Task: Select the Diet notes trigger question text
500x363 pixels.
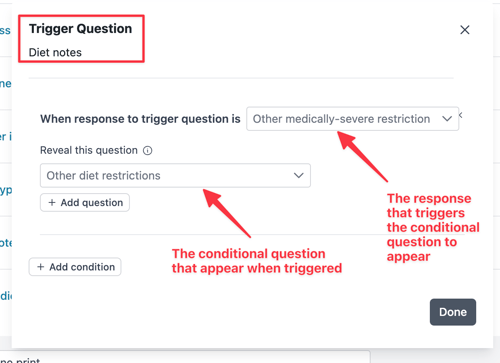Action: pyautogui.click(x=55, y=52)
